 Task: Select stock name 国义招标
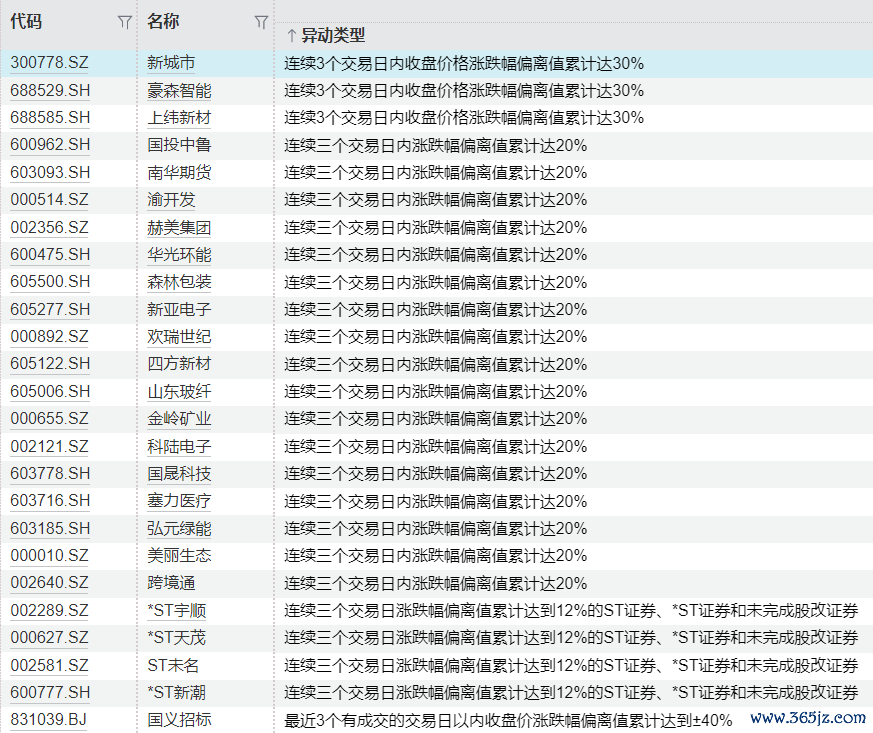[x=179, y=720]
